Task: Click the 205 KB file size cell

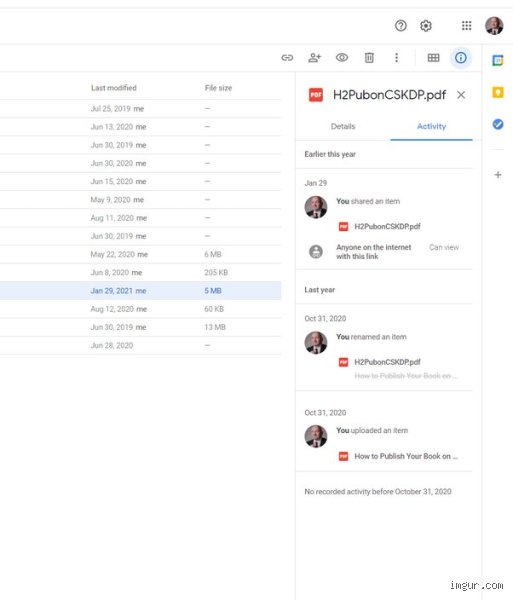Action: (x=216, y=272)
